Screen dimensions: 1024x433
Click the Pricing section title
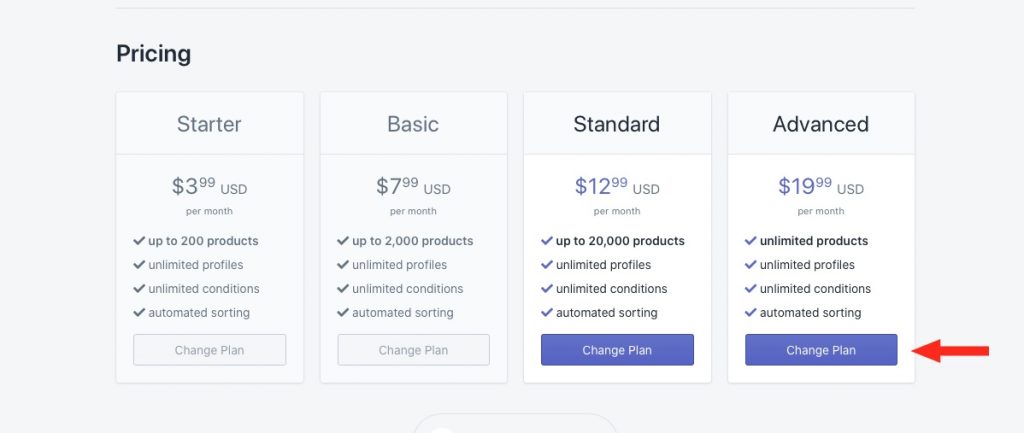(x=153, y=54)
